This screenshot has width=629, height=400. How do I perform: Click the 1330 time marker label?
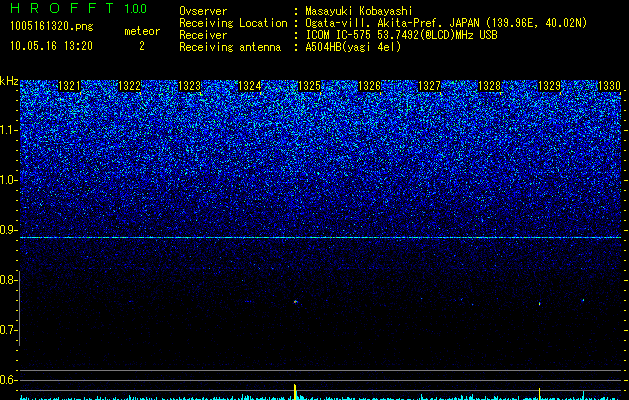click(x=609, y=86)
